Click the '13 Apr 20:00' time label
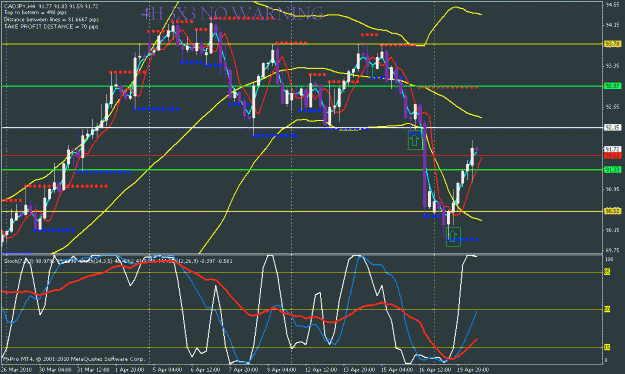This screenshot has width=625, height=374. [358, 370]
